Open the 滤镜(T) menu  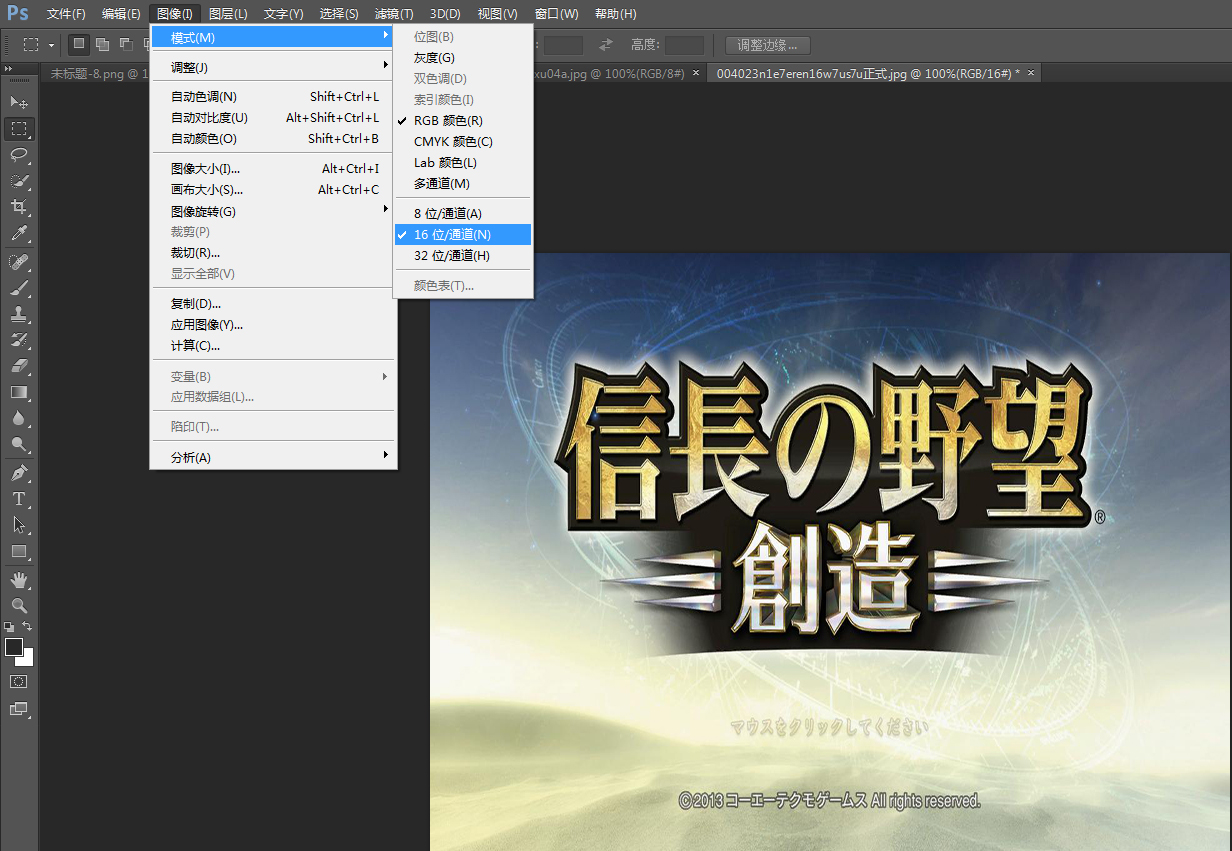pyautogui.click(x=394, y=14)
